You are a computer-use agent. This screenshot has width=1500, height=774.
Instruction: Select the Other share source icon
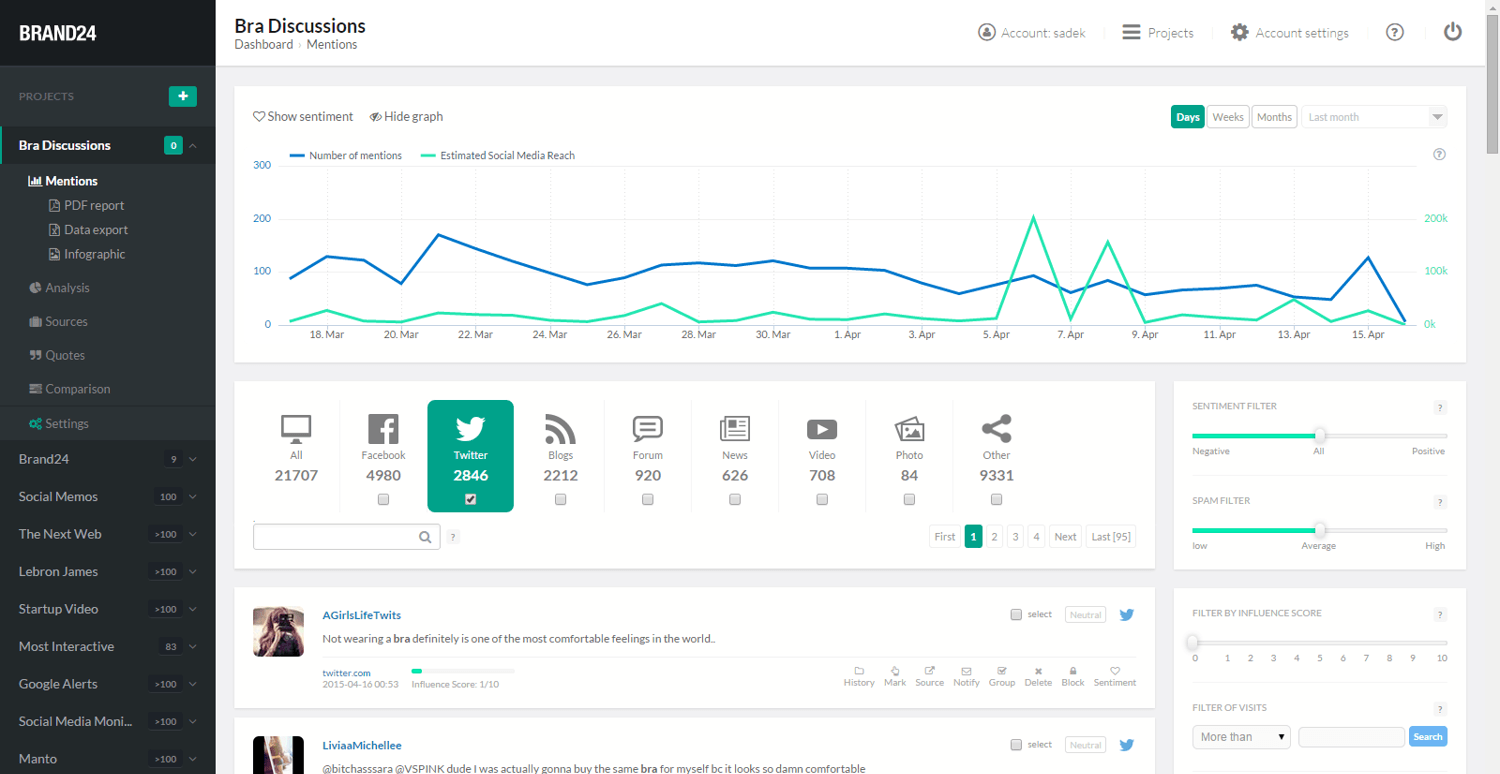coord(996,429)
